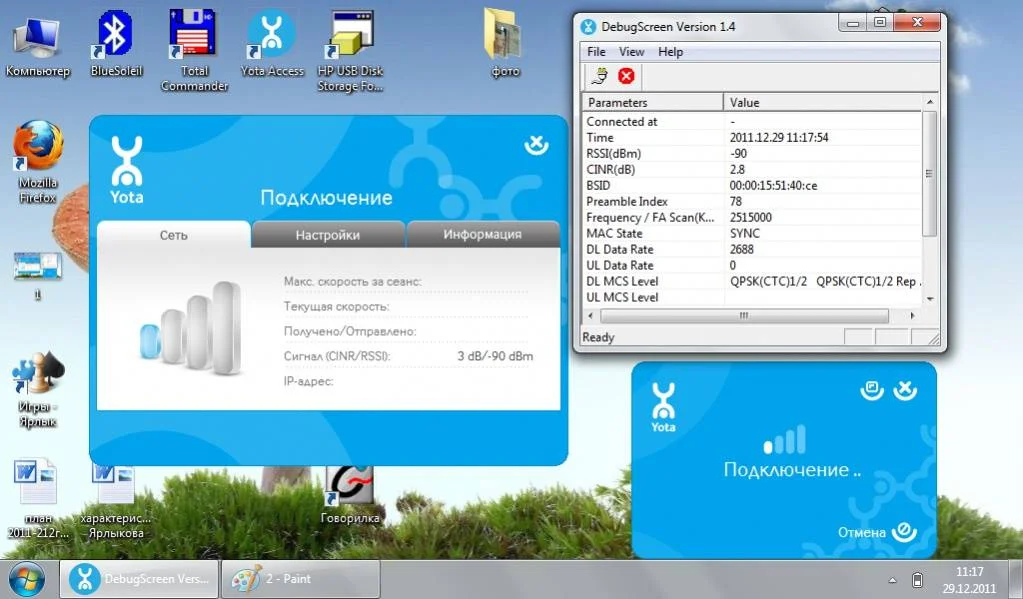Screen dimensions: 1023x599
Task: Click the Value column header
Action: (x=823, y=102)
